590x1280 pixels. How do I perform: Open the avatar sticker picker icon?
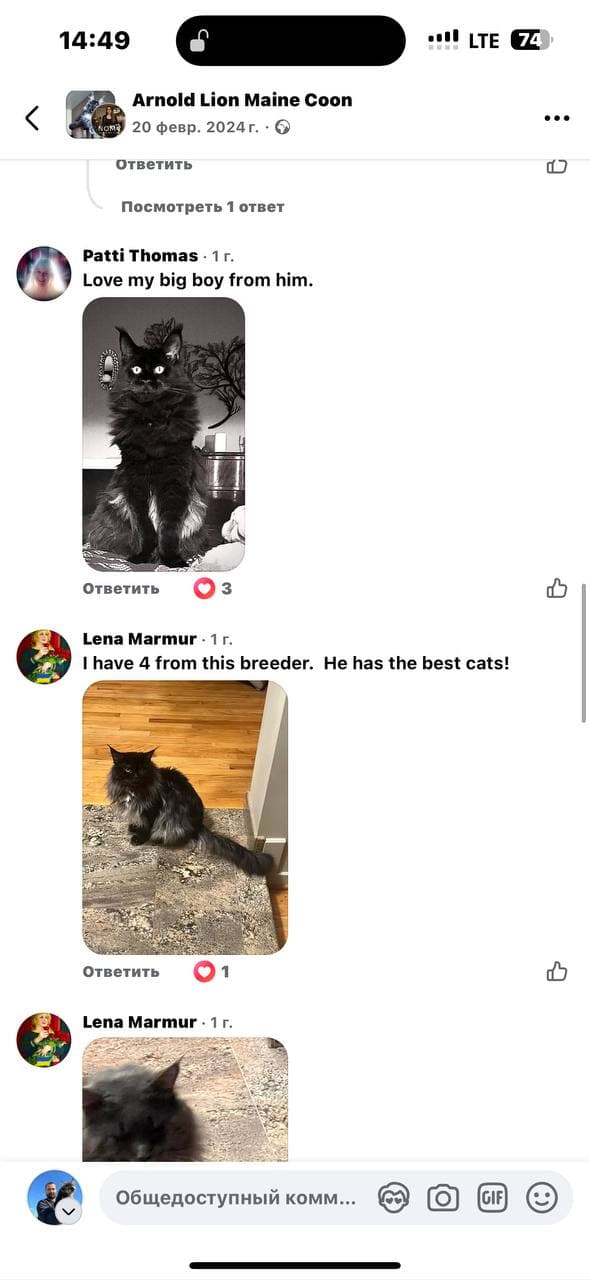394,1197
